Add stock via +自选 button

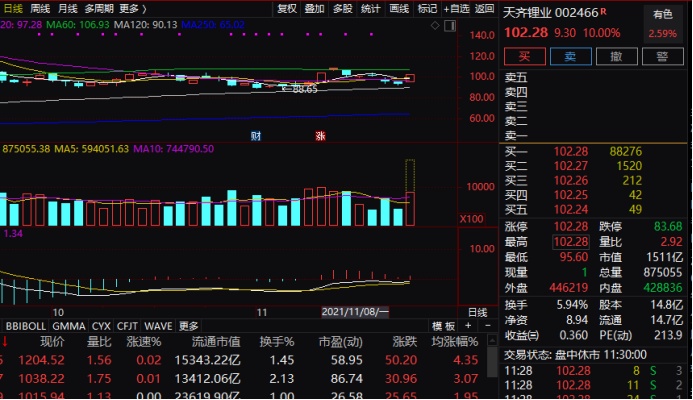click(457, 8)
